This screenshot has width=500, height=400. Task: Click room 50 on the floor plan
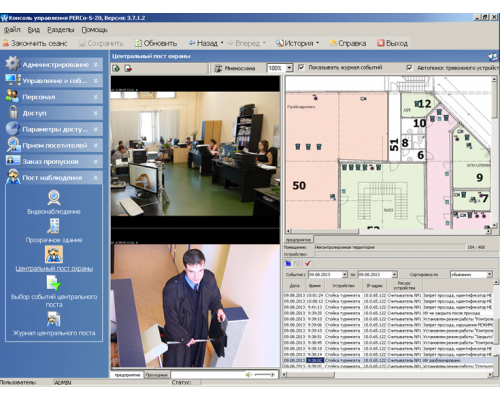(299, 186)
